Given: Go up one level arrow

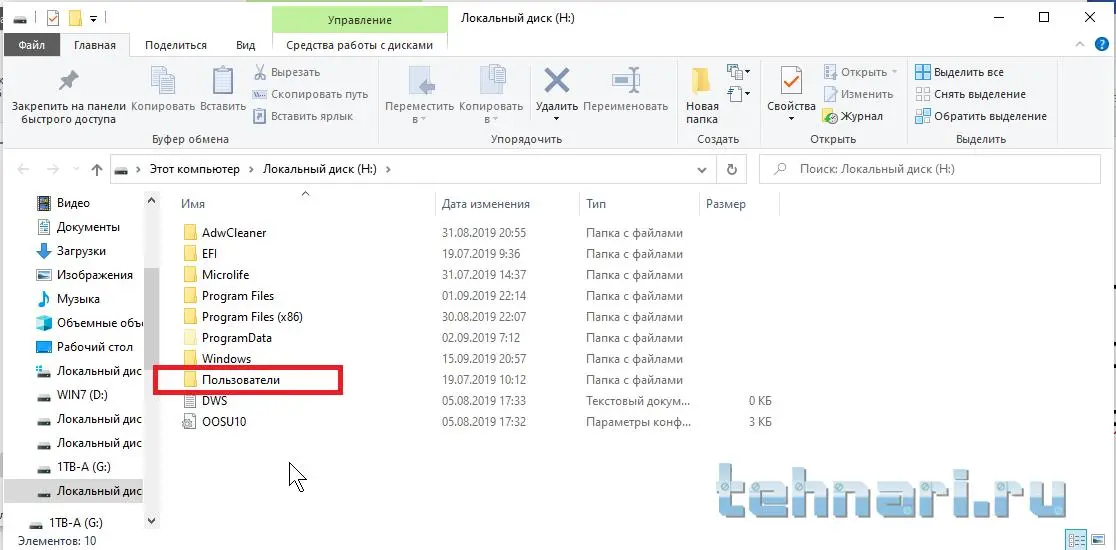Looking at the screenshot, I should point(97,169).
